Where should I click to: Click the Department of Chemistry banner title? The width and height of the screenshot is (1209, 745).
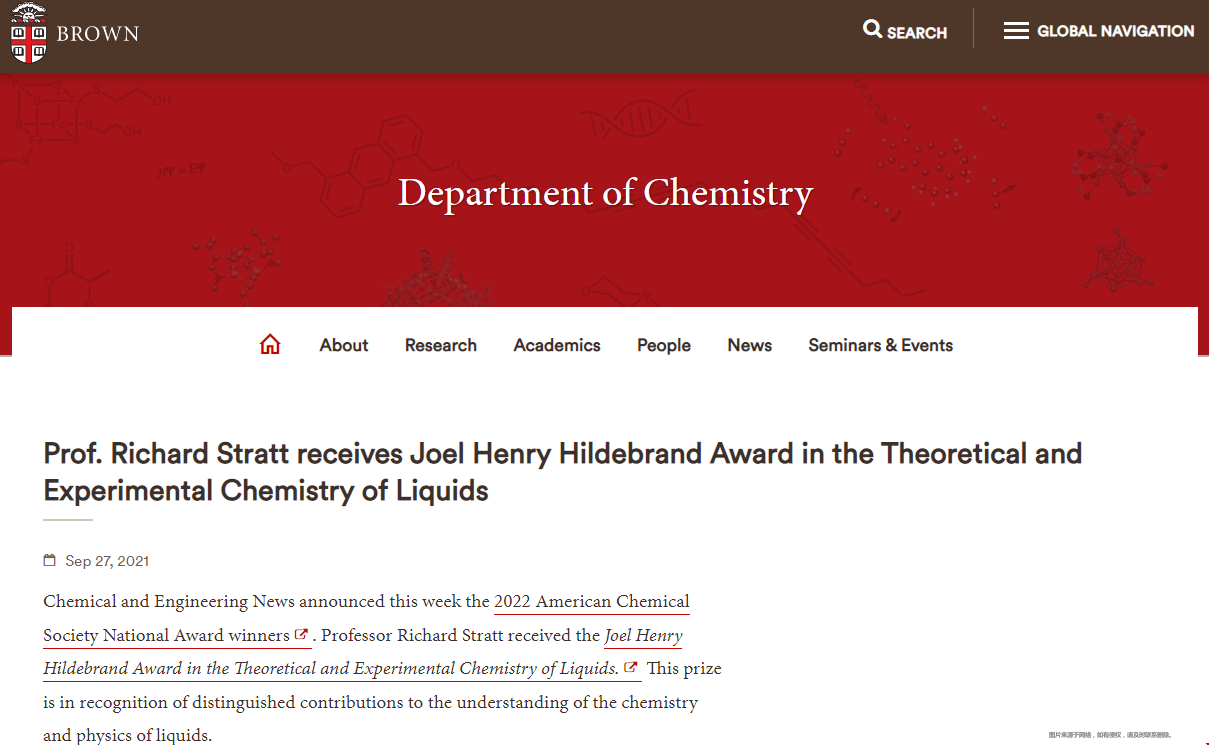pos(605,192)
